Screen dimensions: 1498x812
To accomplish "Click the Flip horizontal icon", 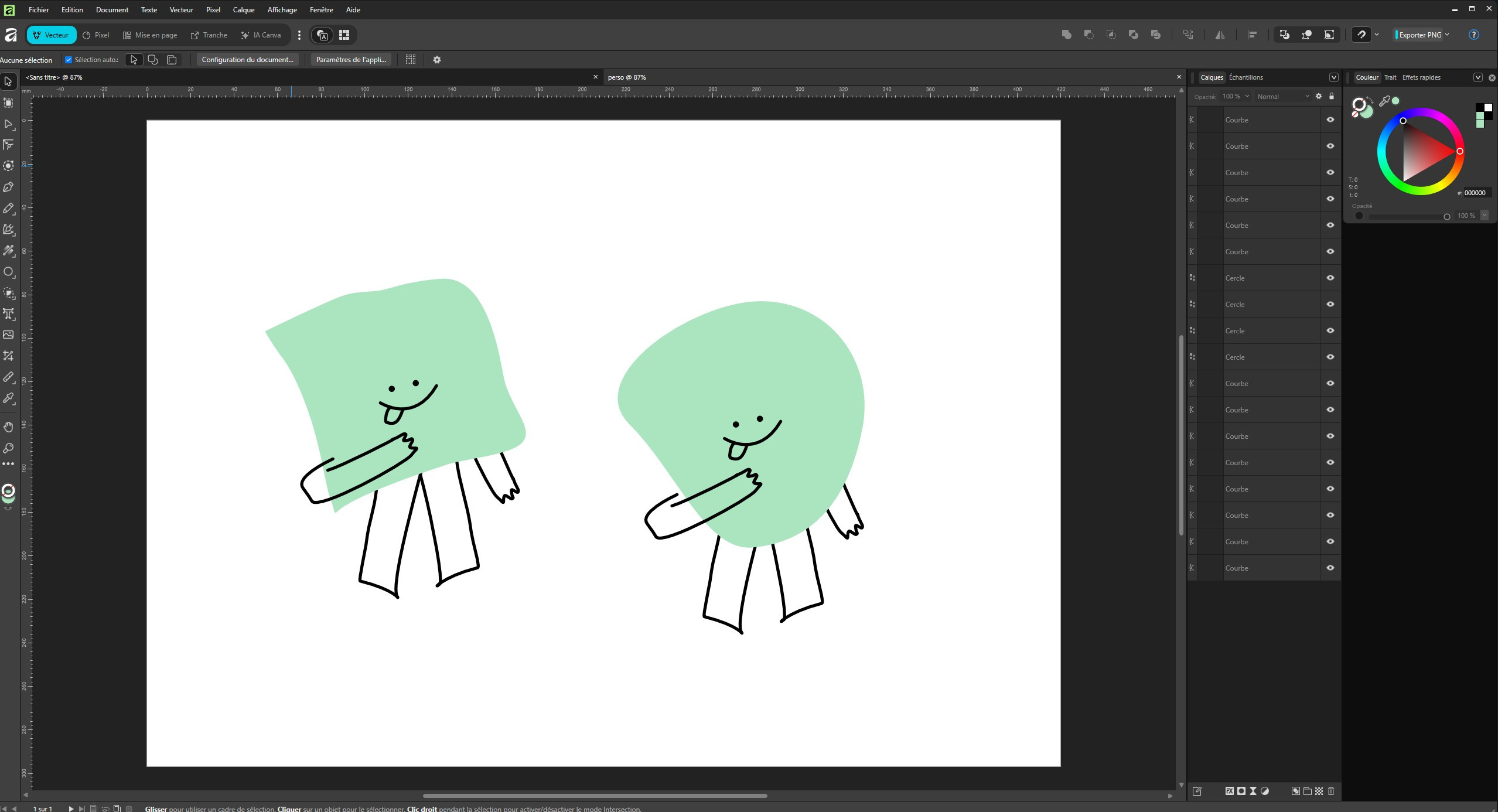I will [x=1220, y=35].
